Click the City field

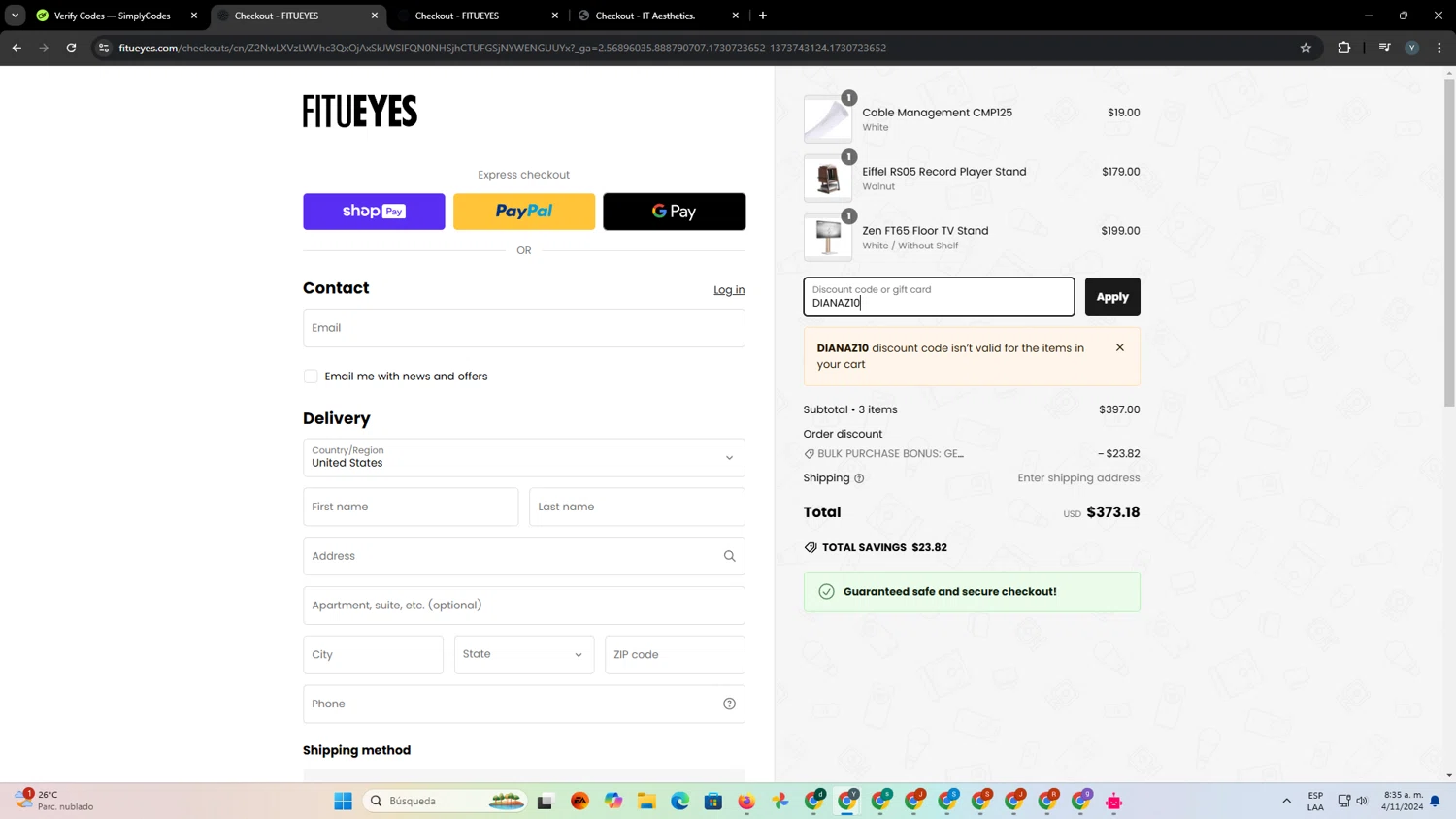point(373,655)
